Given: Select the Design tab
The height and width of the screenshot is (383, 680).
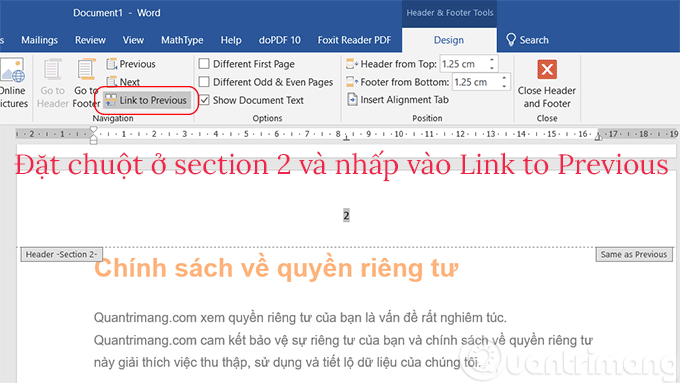Looking at the screenshot, I should 449,40.
